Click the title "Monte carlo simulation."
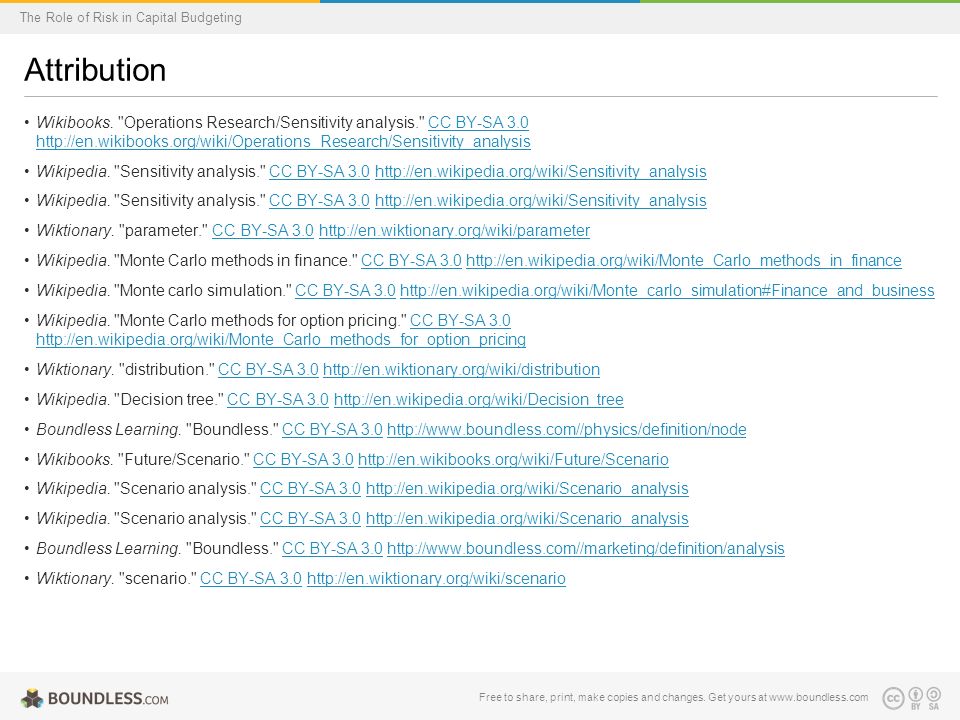The image size is (960, 720). point(203,291)
